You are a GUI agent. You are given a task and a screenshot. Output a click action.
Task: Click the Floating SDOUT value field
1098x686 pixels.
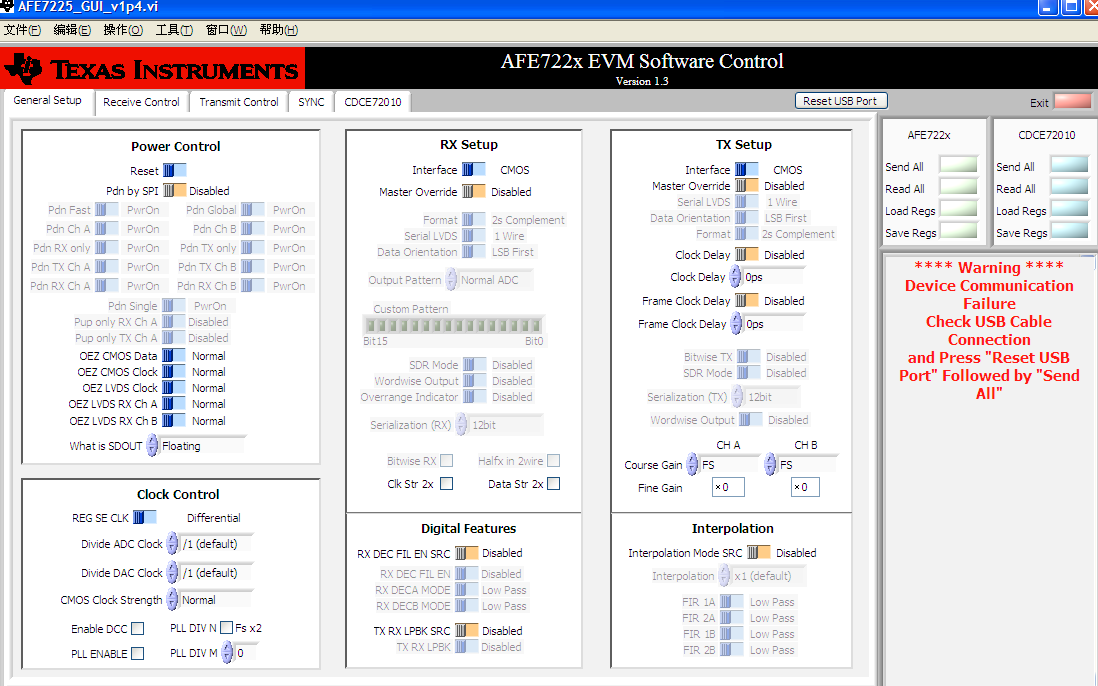coord(202,446)
